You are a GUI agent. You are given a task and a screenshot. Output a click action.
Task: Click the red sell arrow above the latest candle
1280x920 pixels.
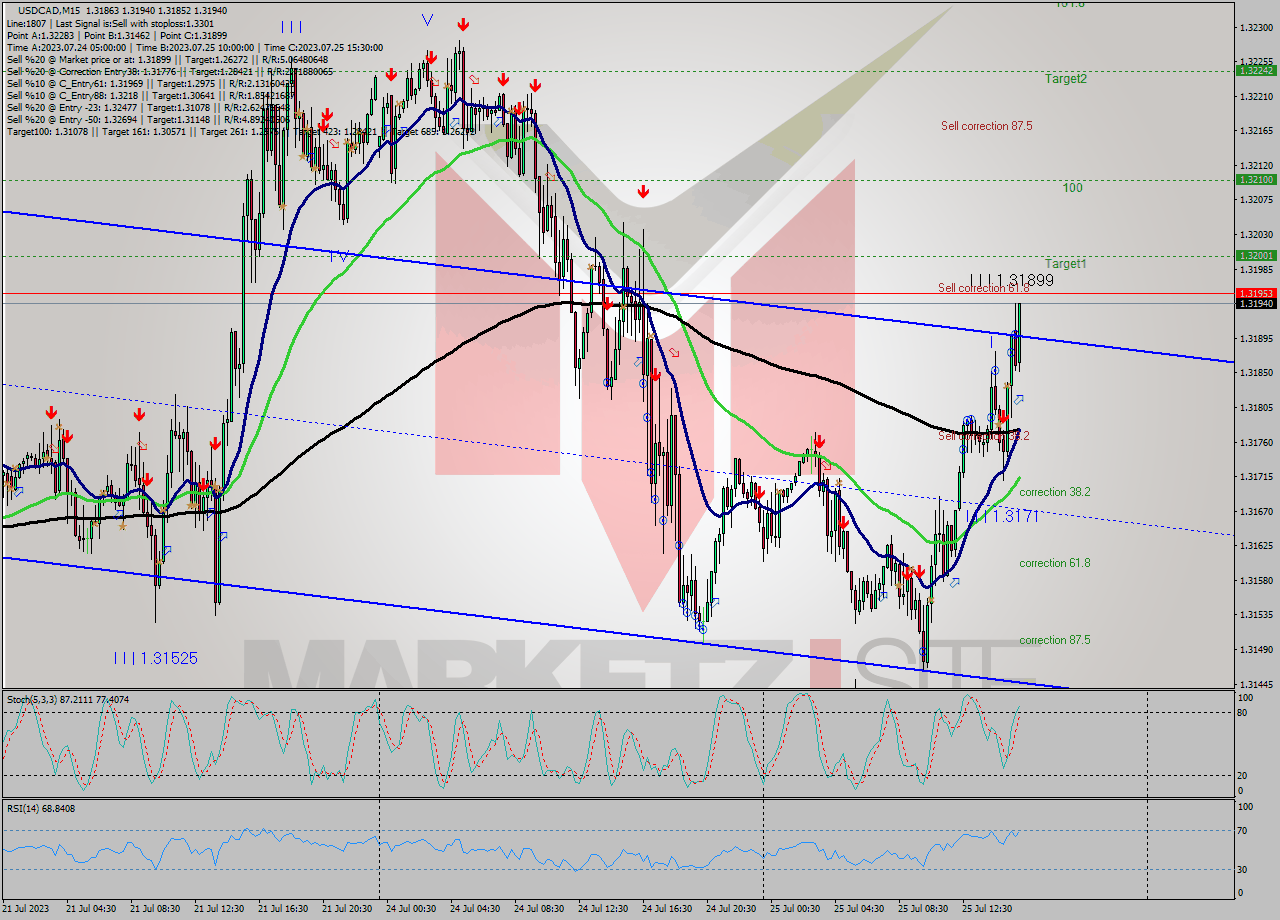pyautogui.click(x=1003, y=417)
